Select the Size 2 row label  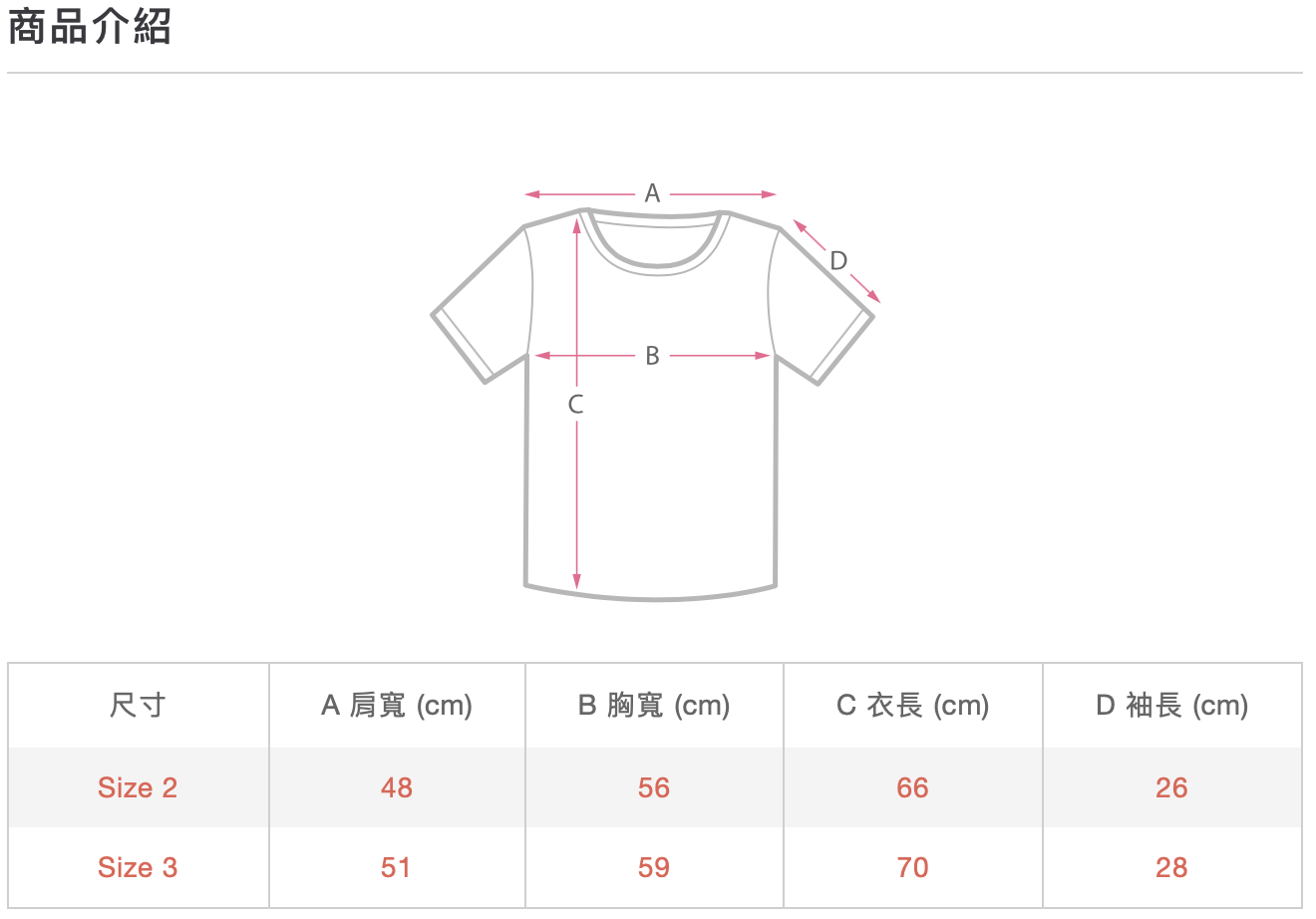tap(138, 787)
